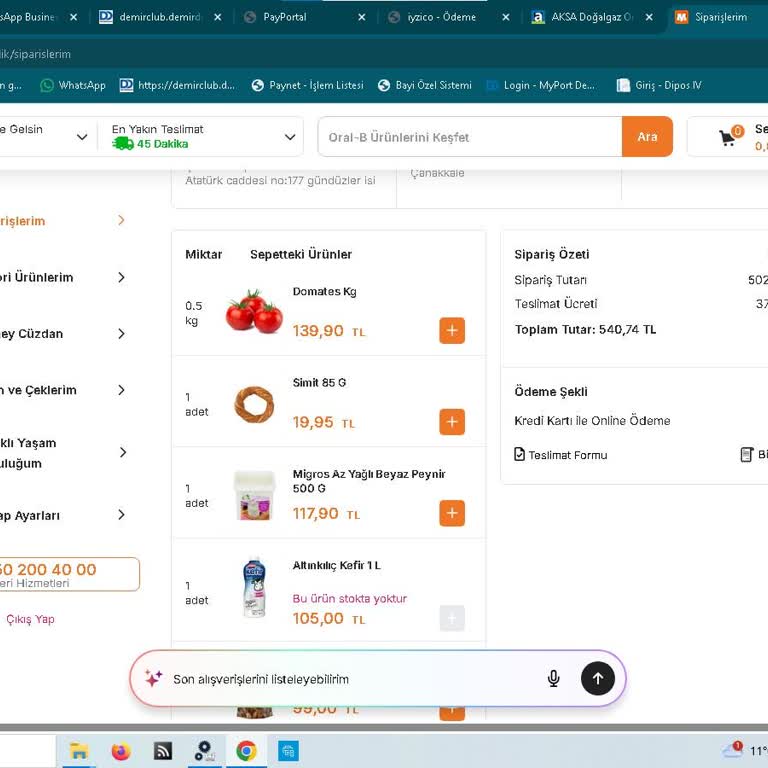768x768 pixels.
Task: Expand the delivery method dropdown chevron
Action: coord(82,137)
